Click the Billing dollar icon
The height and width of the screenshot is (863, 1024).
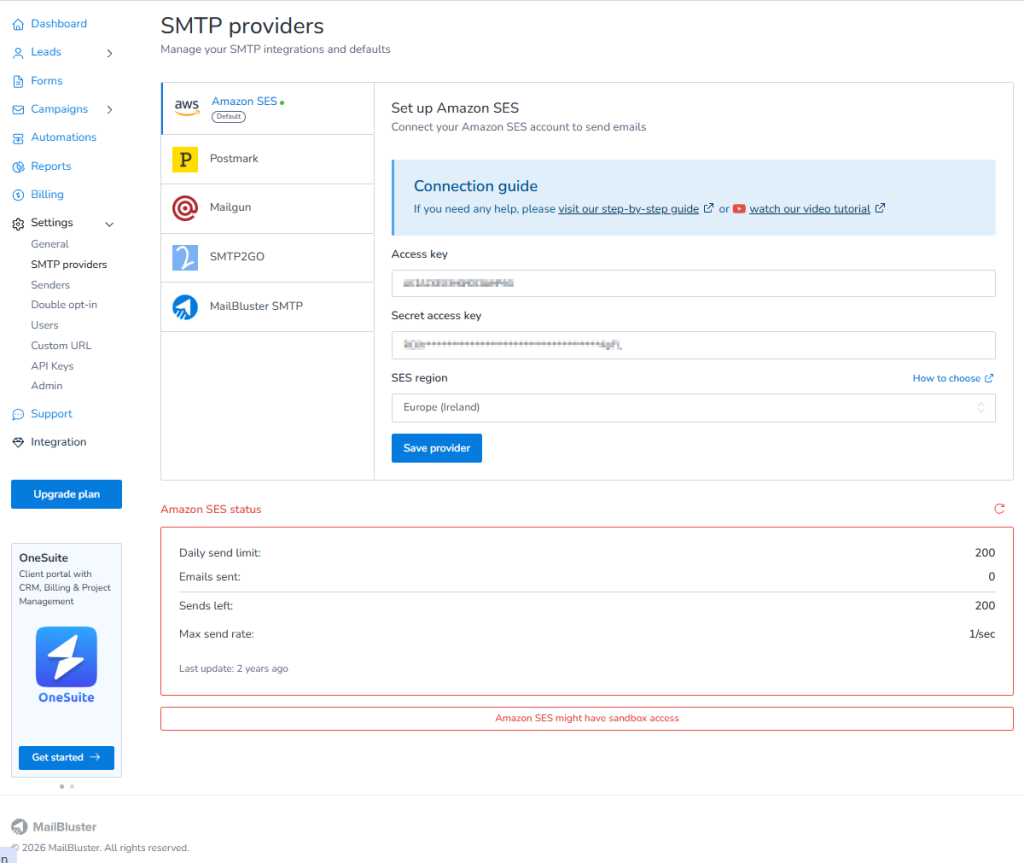click(x=18, y=195)
